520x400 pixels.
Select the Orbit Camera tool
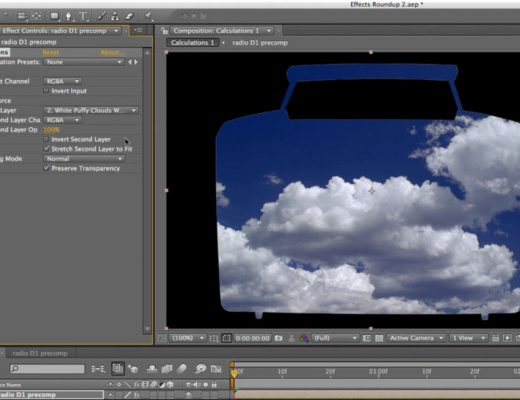(22, 16)
